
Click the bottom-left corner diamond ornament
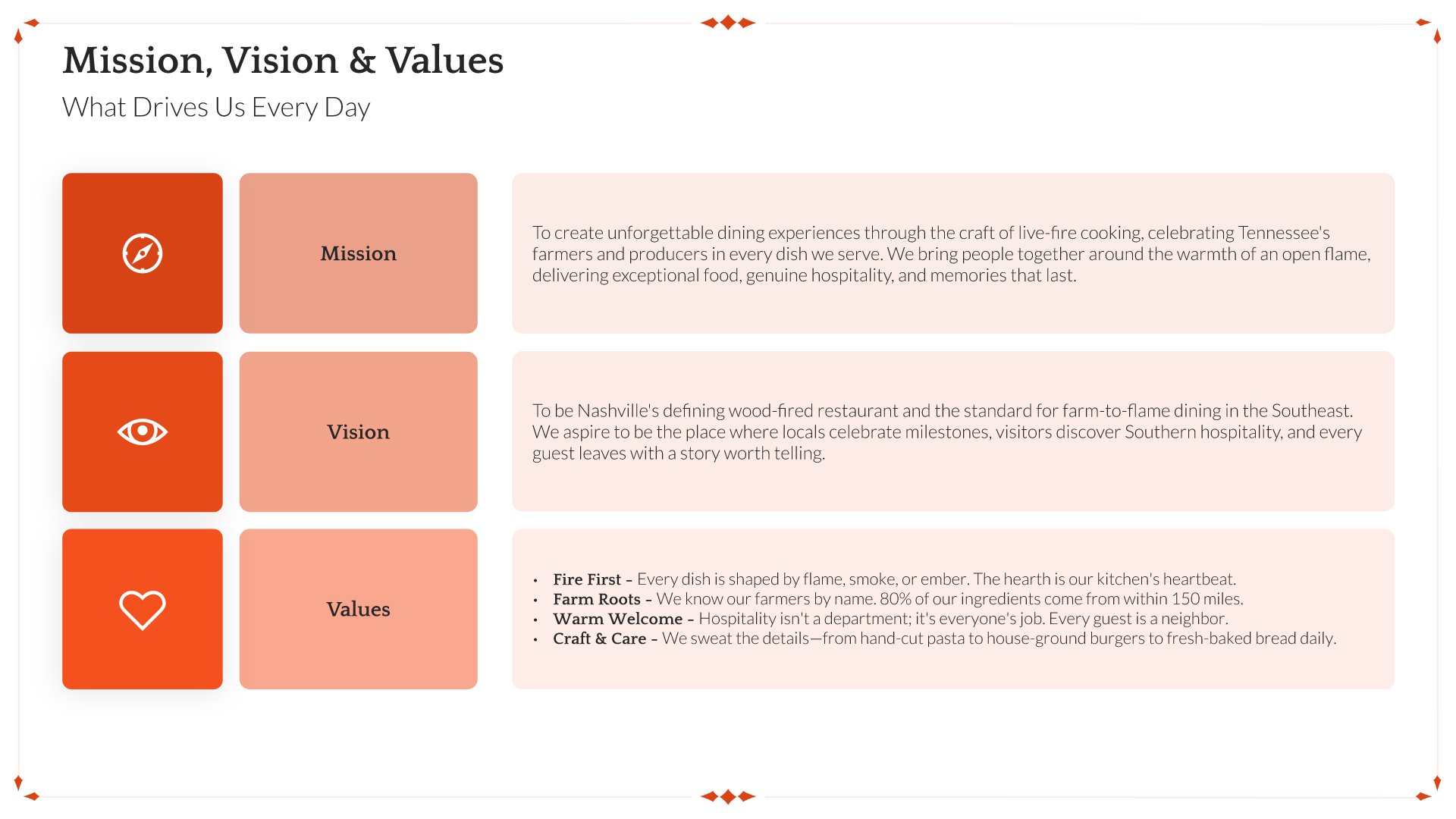[x=24, y=789]
